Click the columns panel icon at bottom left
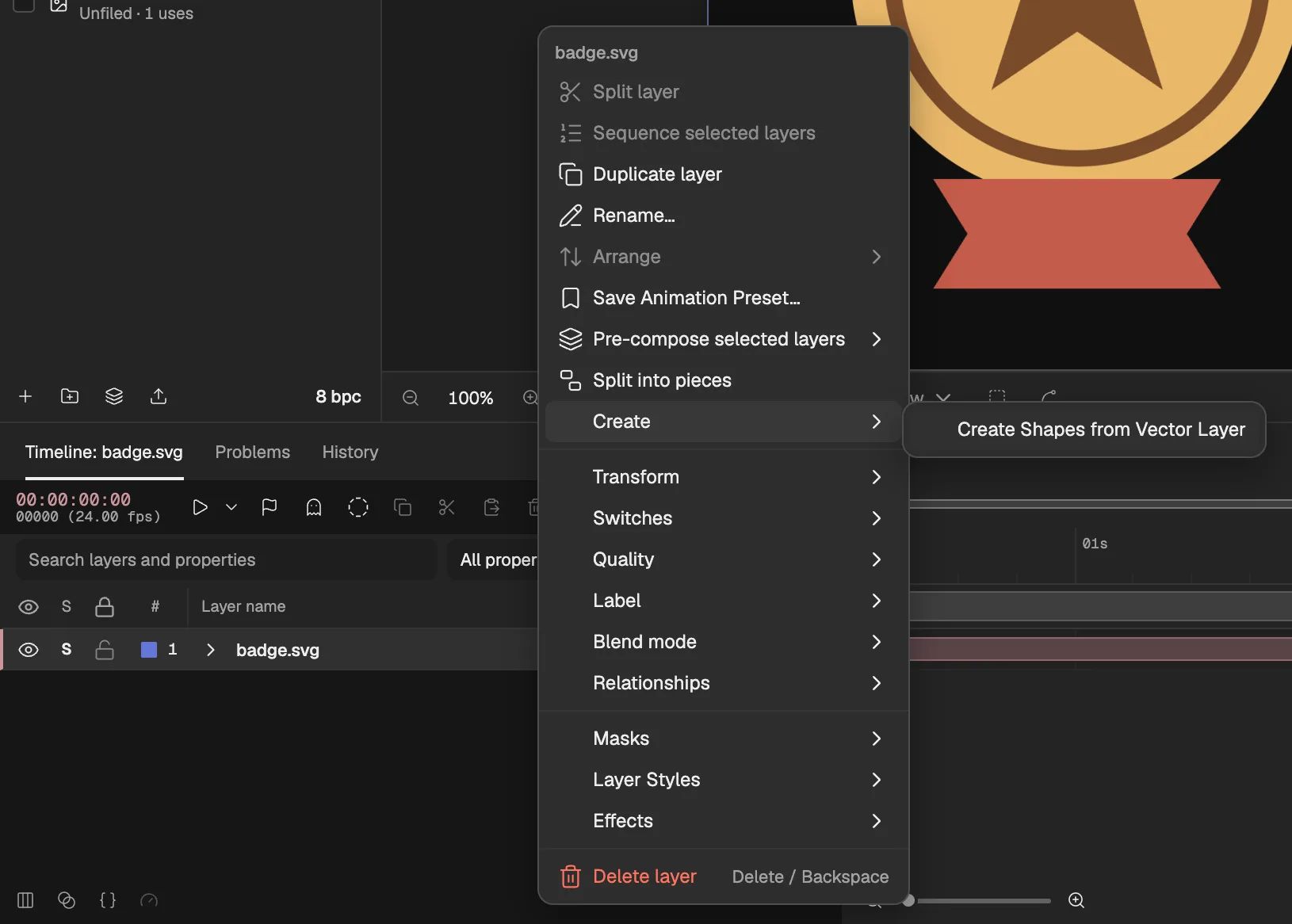The image size is (1292, 924). click(25, 900)
